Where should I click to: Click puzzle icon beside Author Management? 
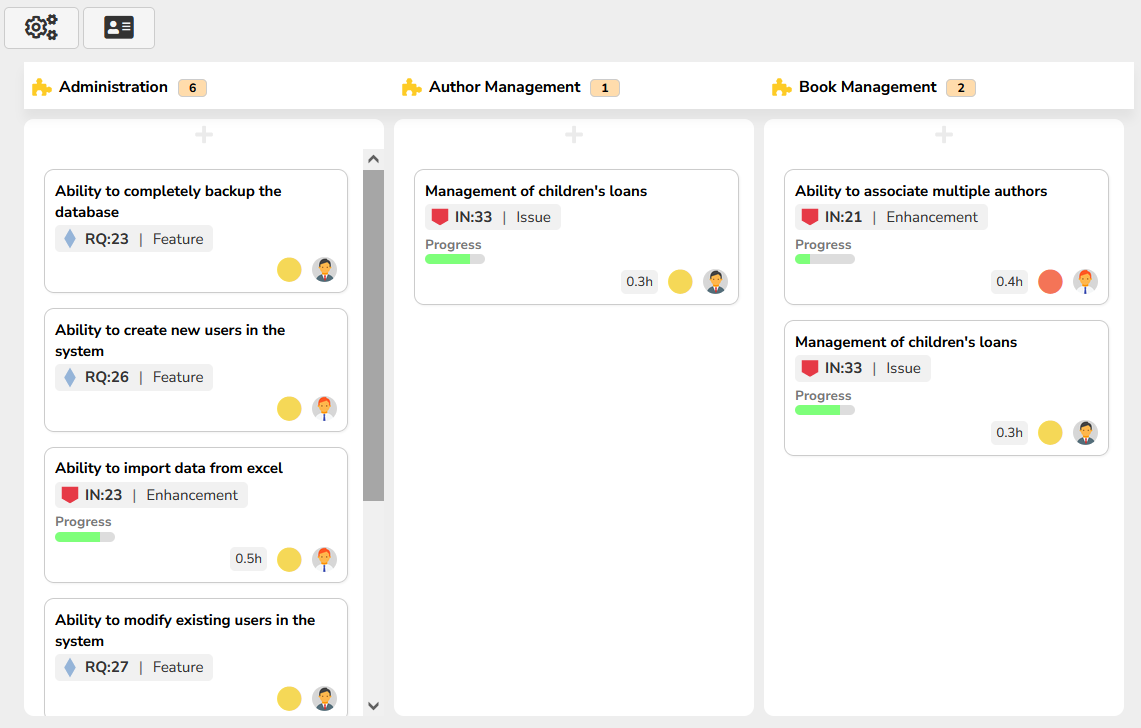(411, 88)
